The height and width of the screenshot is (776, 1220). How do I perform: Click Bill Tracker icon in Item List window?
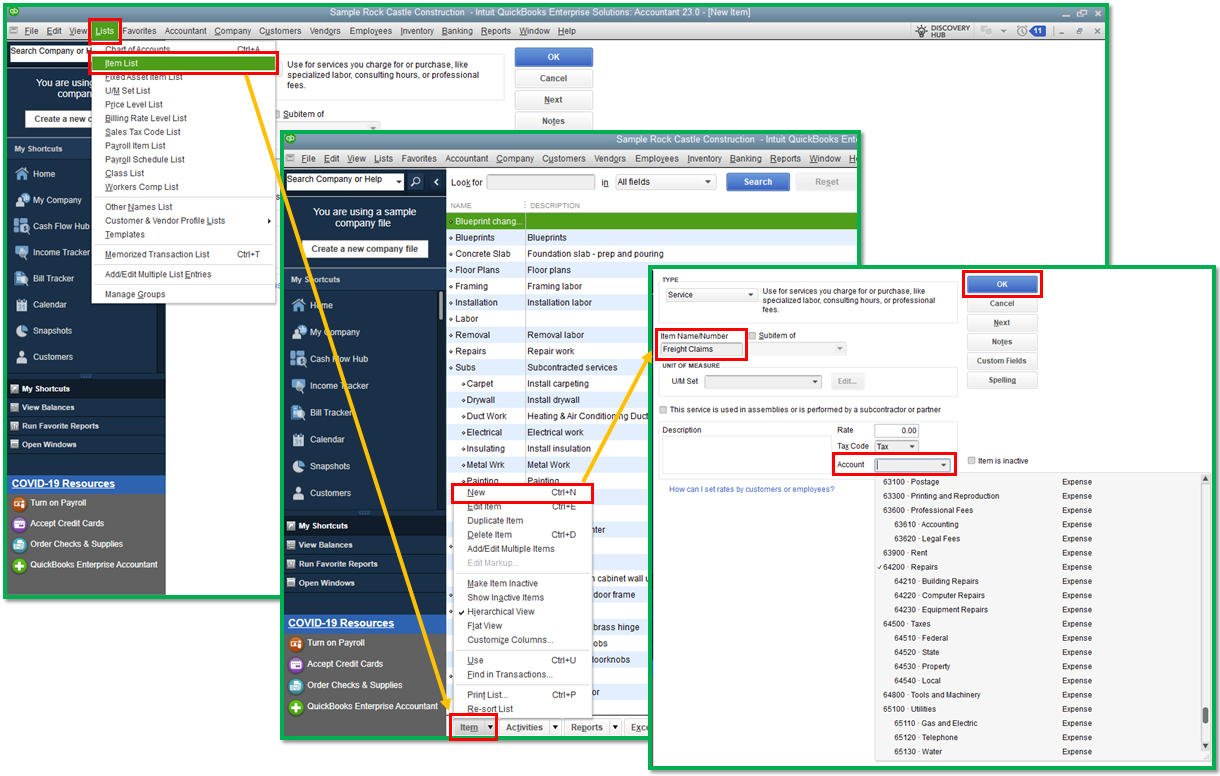tap(298, 412)
